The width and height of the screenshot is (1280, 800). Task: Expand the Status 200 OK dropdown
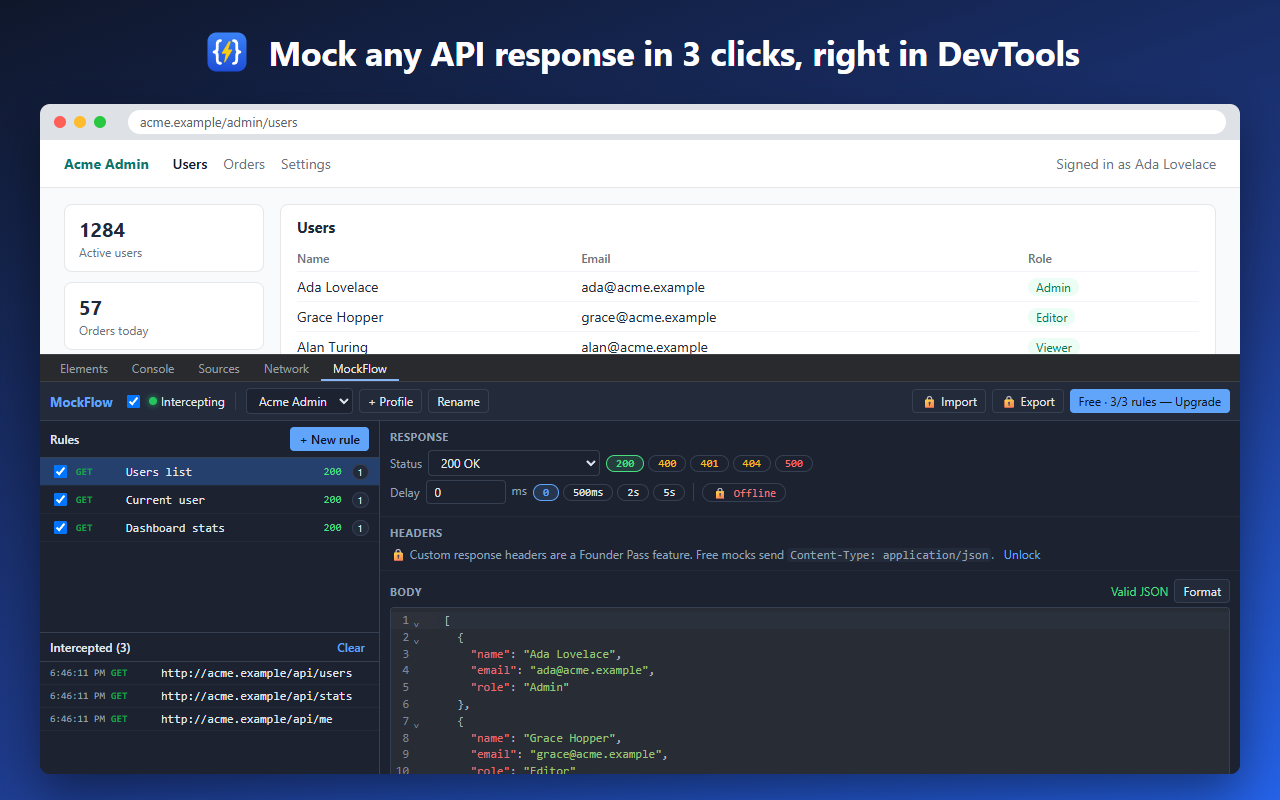click(513, 464)
